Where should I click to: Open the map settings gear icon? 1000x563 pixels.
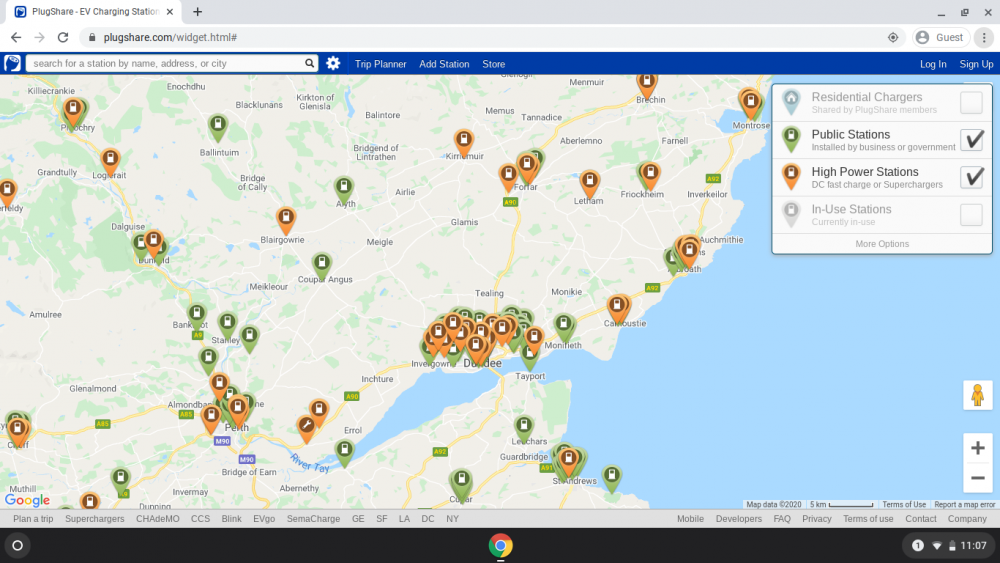click(333, 63)
